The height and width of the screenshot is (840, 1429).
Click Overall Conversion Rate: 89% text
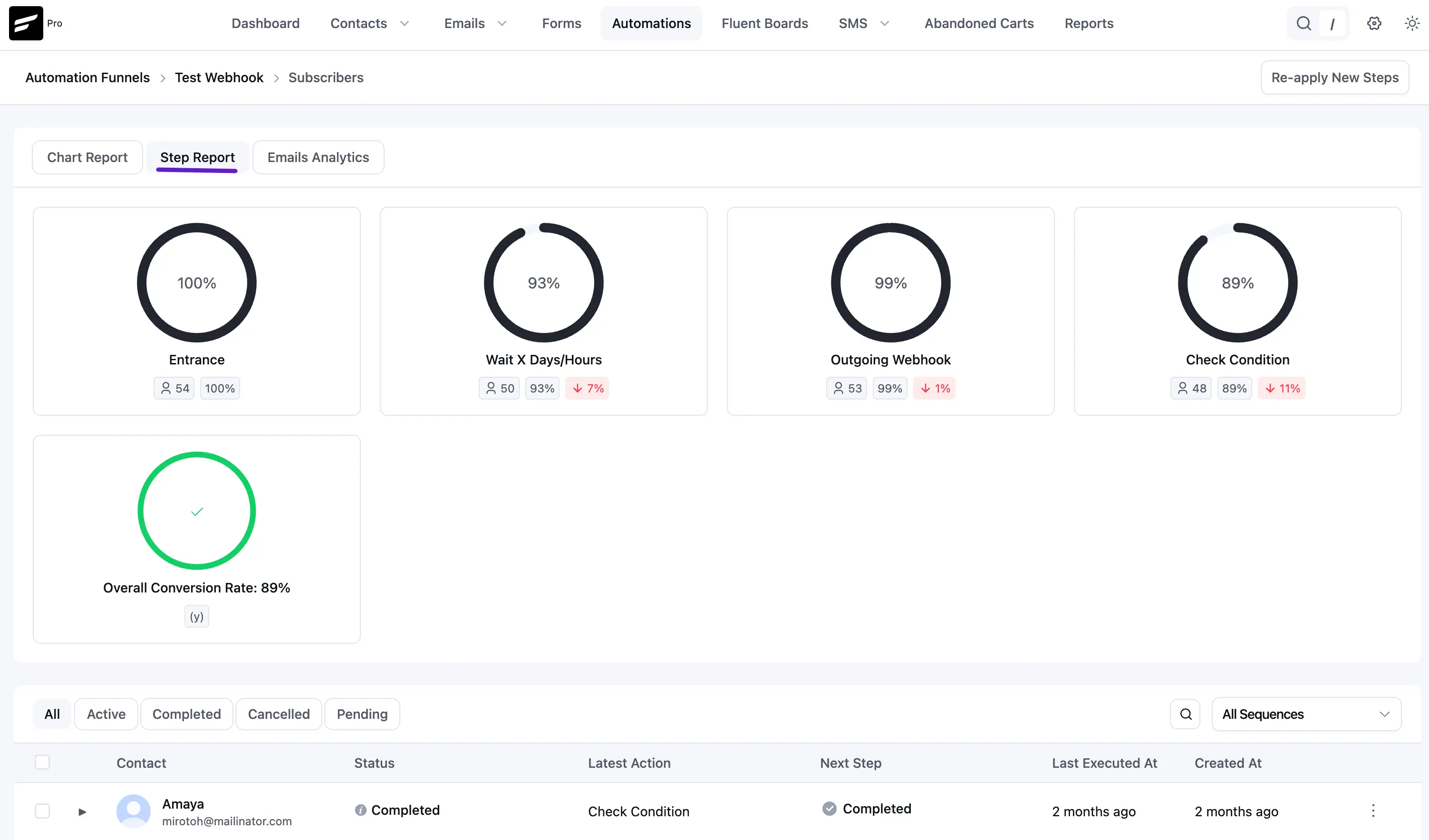point(197,588)
